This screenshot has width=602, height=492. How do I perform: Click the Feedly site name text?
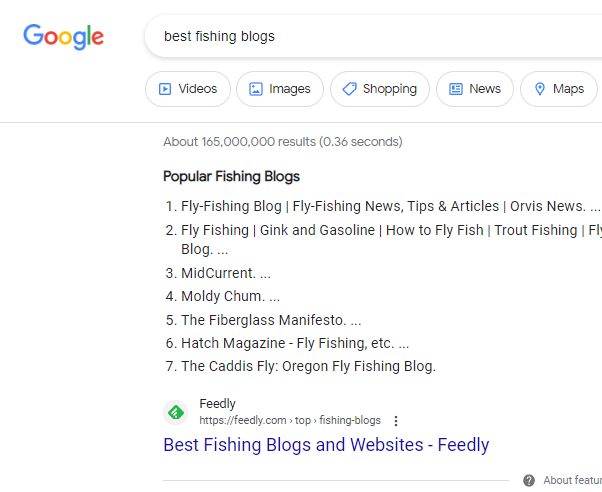point(217,404)
